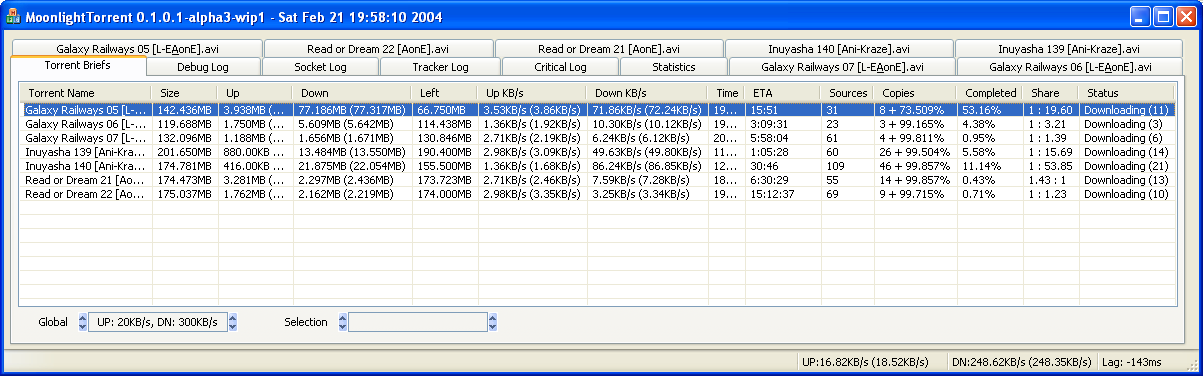Image resolution: width=1203 pixels, height=376 pixels.
Task: Sort by ETA column header
Action: 783,93
